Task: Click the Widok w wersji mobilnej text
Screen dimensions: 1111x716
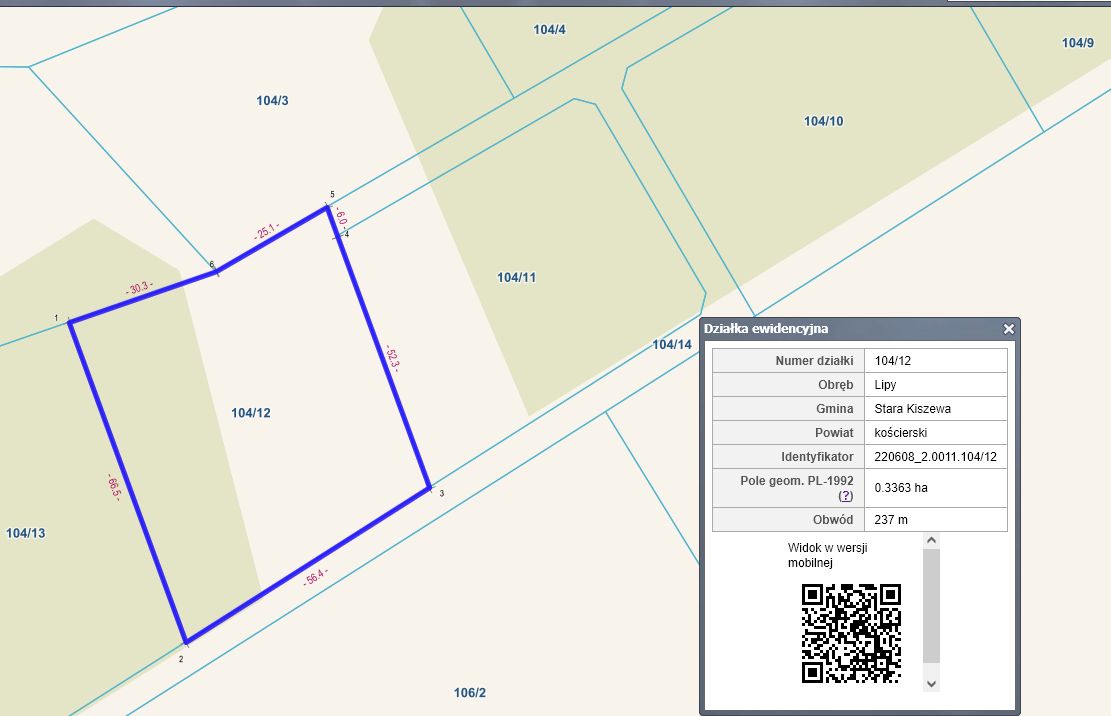Action: tap(827, 555)
